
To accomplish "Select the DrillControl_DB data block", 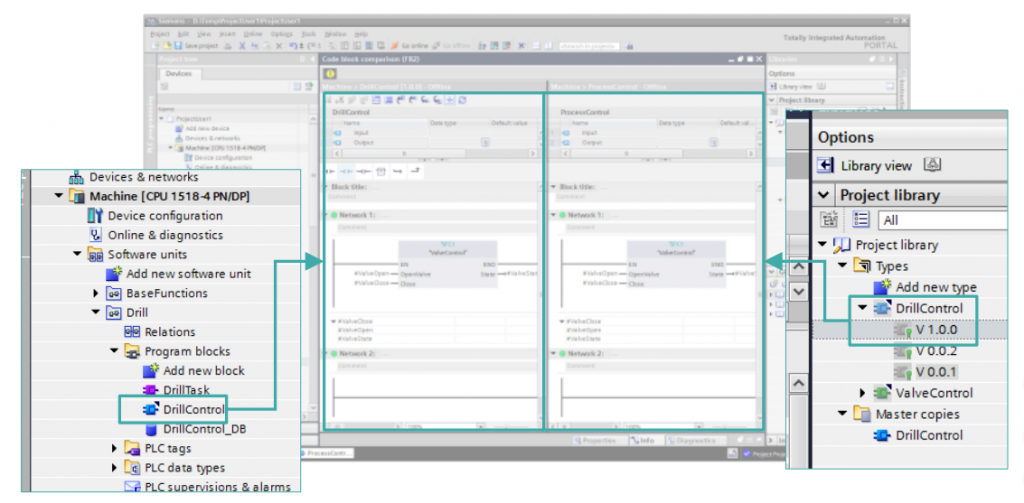I will (204, 429).
